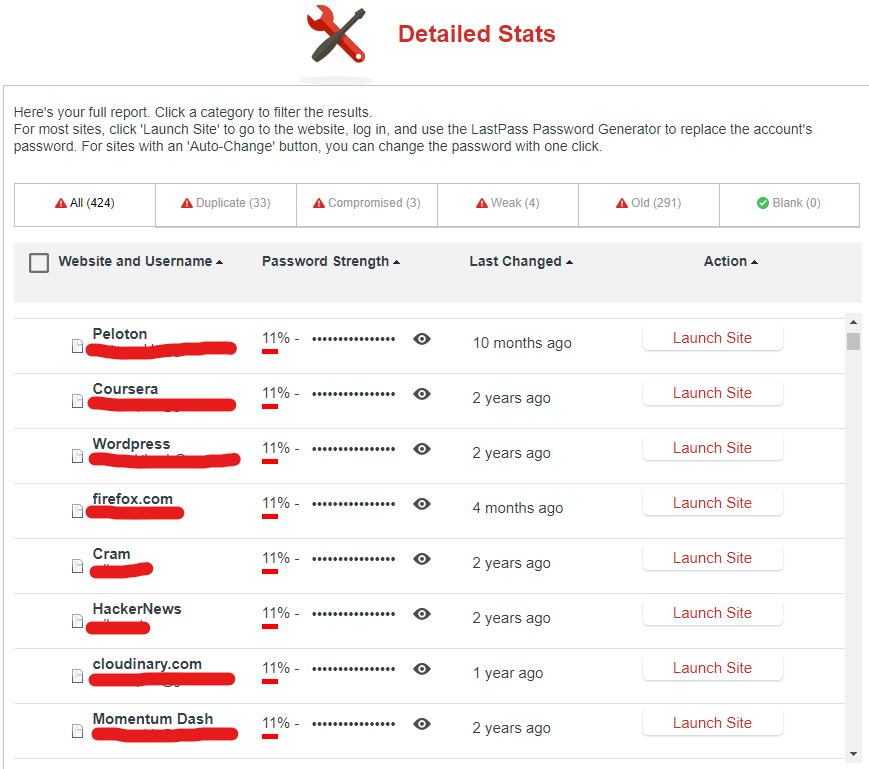The width and height of the screenshot is (869, 769).
Task: Click the firefox.com site name
Action: tap(132, 498)
